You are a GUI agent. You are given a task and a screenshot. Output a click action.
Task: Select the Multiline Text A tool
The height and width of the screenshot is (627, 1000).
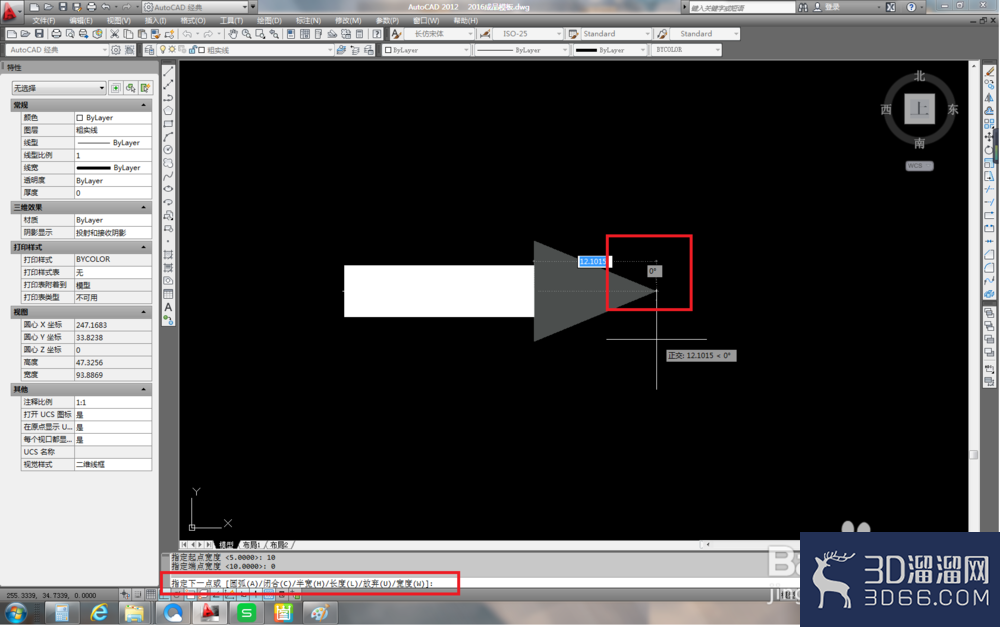coord(168,307)
